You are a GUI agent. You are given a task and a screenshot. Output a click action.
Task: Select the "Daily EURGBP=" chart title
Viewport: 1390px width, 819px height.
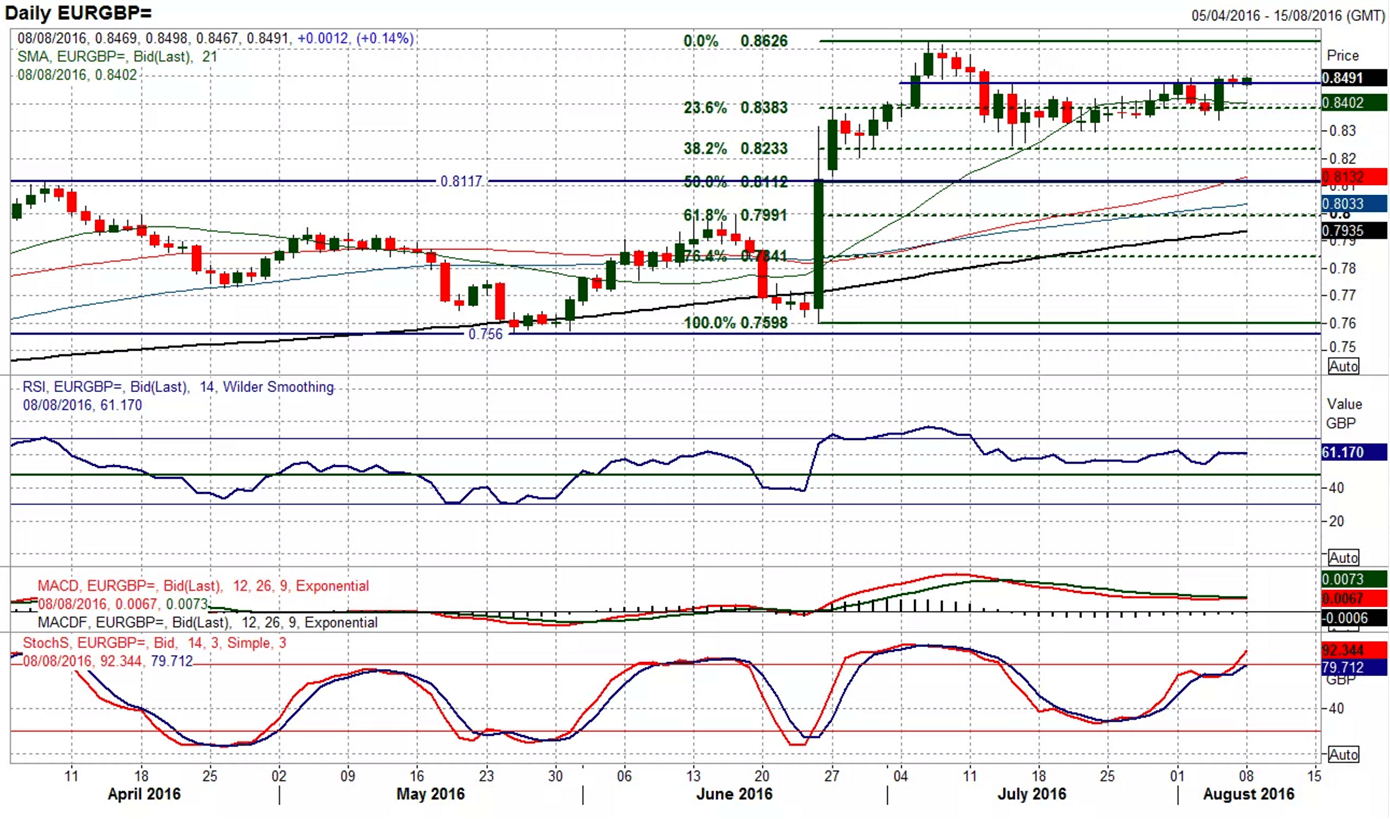[77, 14]
